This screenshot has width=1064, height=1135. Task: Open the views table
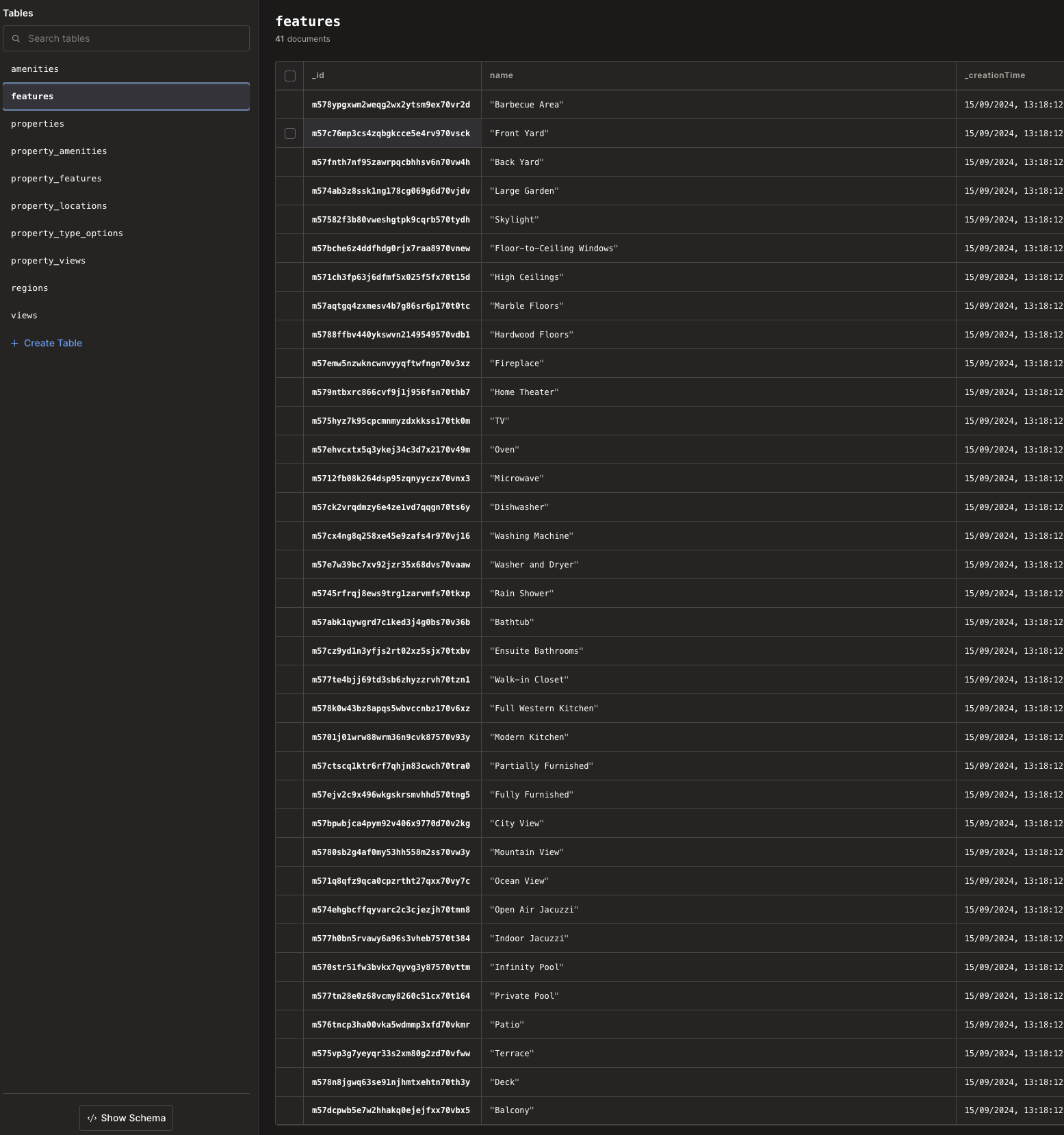127,316
